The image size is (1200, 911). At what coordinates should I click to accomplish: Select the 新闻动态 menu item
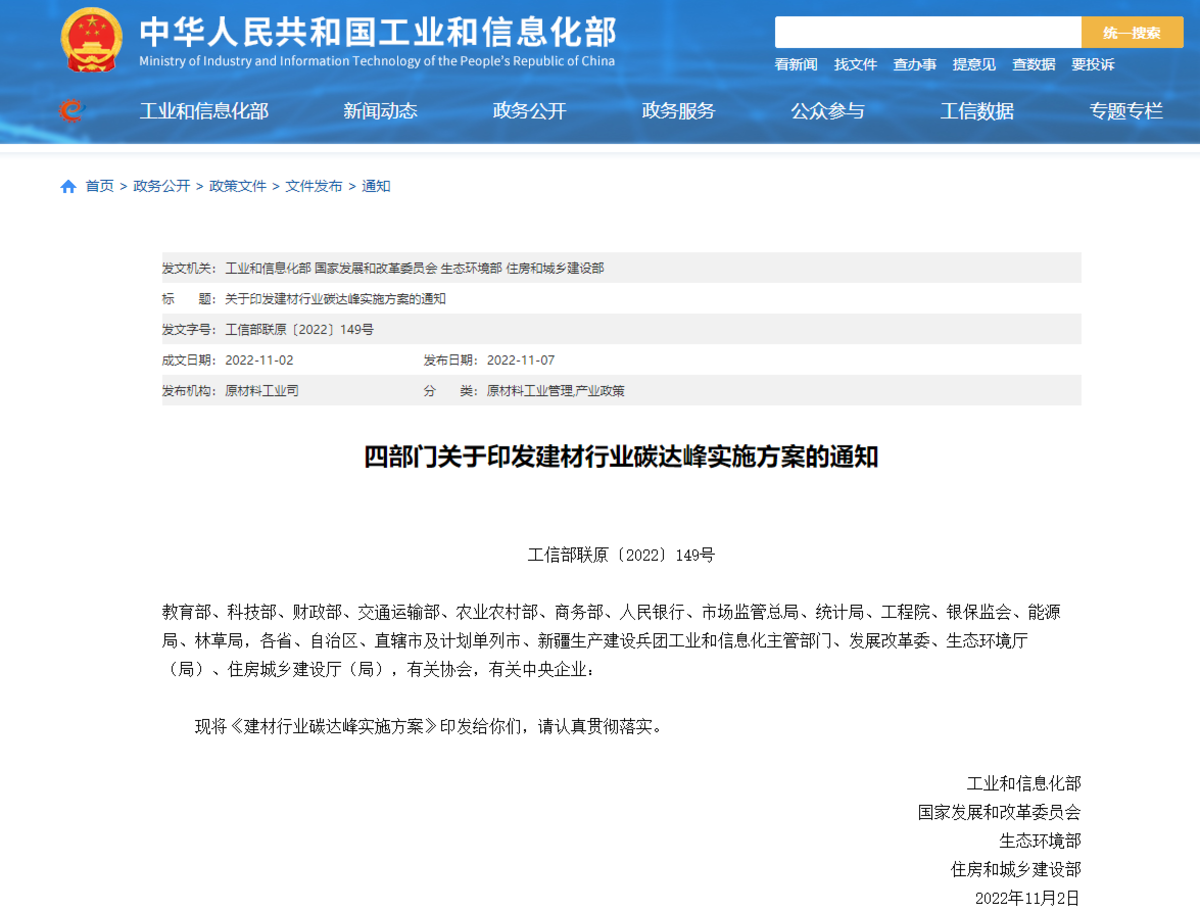[380, 111]
